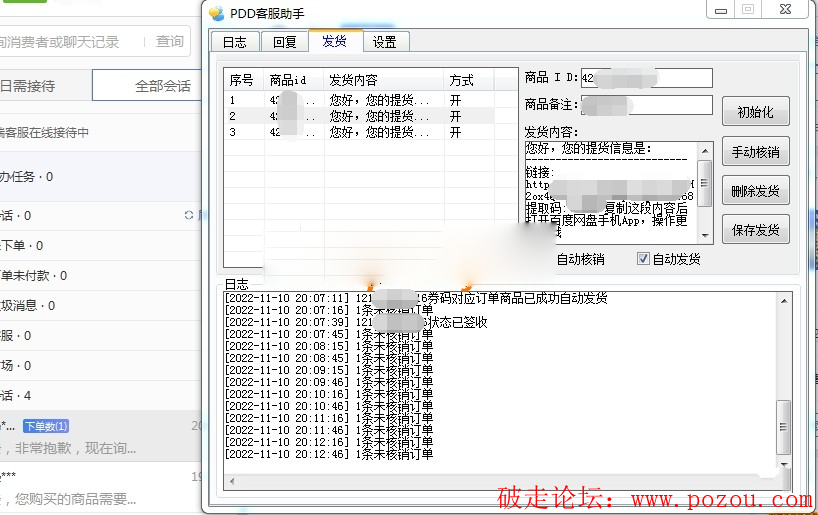Click the log panel vertical scrollbar thumb
Viewport: 818px width, 515px height.
(x=784, y=427)
